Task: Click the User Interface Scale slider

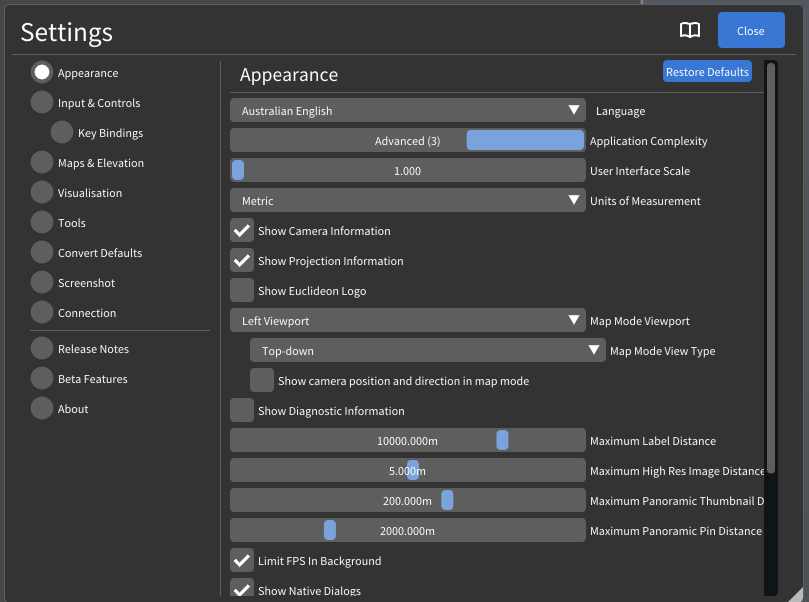Action: pyautogui.click(x=408, y=170)
